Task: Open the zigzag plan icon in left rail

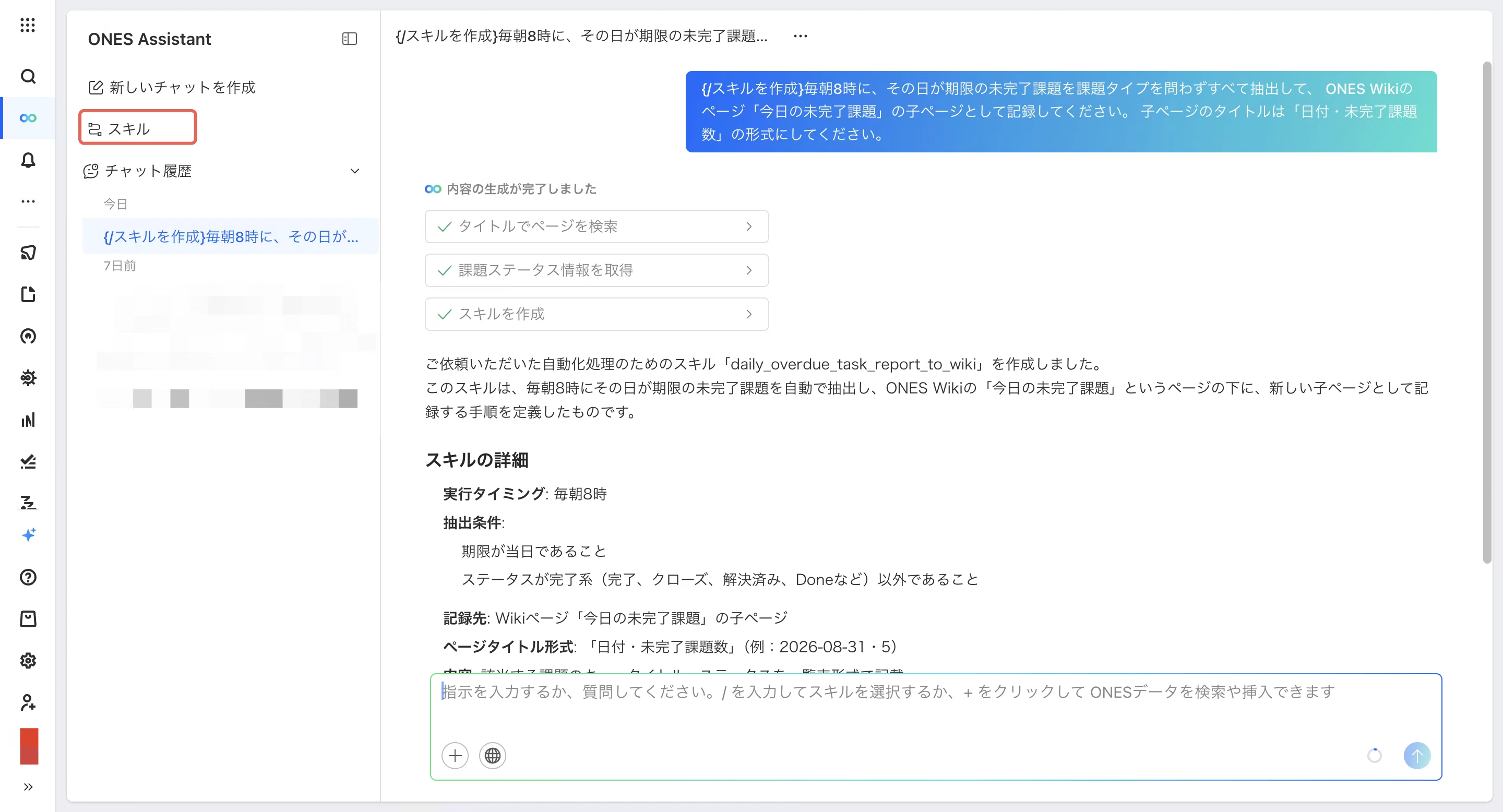Action: (x=28, y=502)
